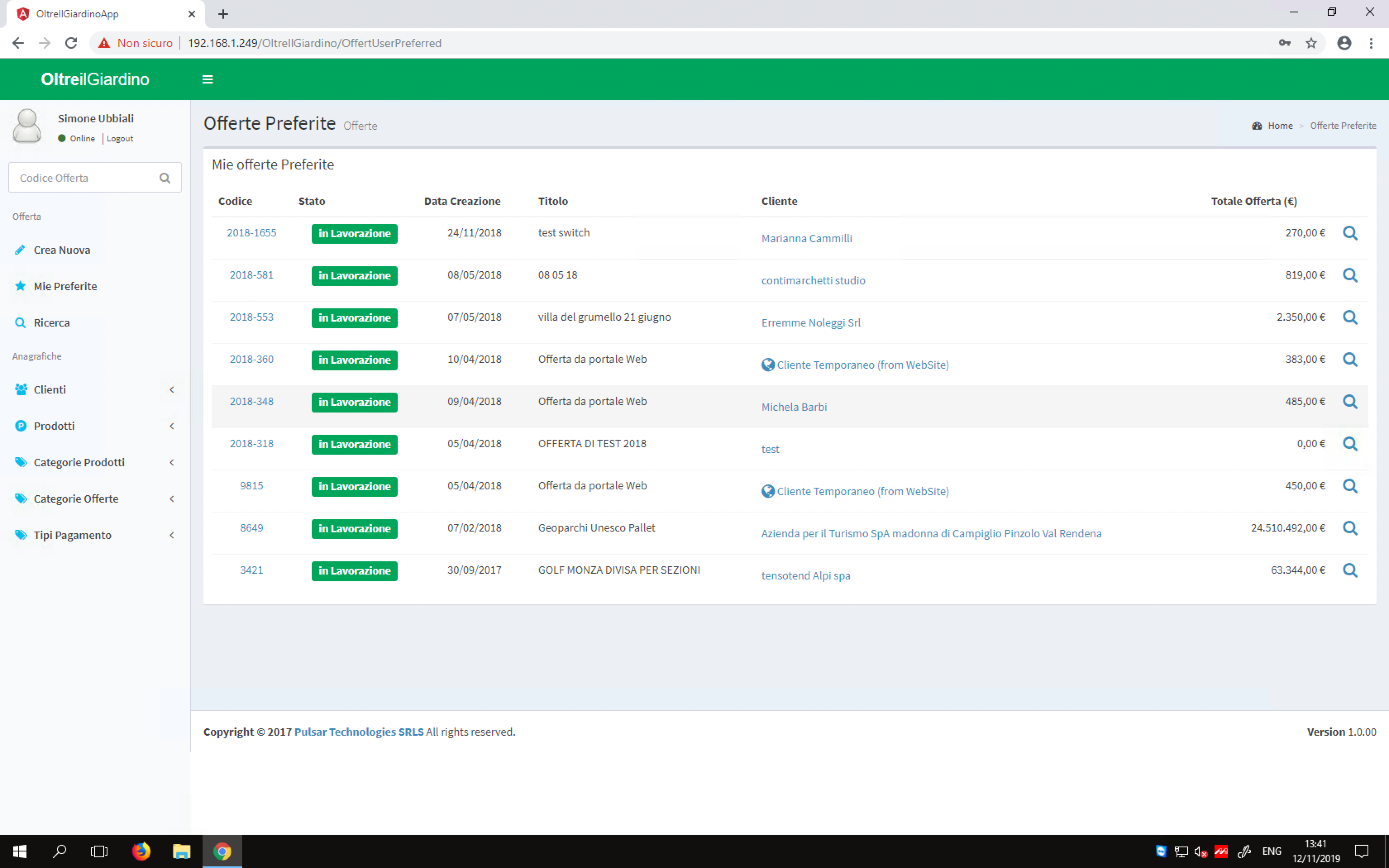Click the browser reload icon
1389x868 pixels.
pyautogui.click(x=71, y=43)
